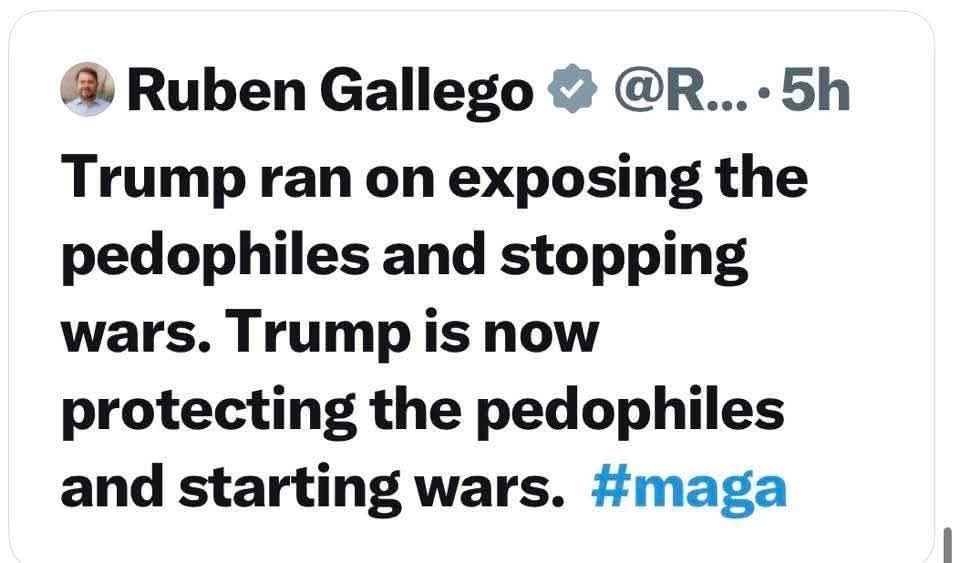Screen dimensions: 960x563
Task: Click the 5h timestamp
Action: [x=815, y=90]
